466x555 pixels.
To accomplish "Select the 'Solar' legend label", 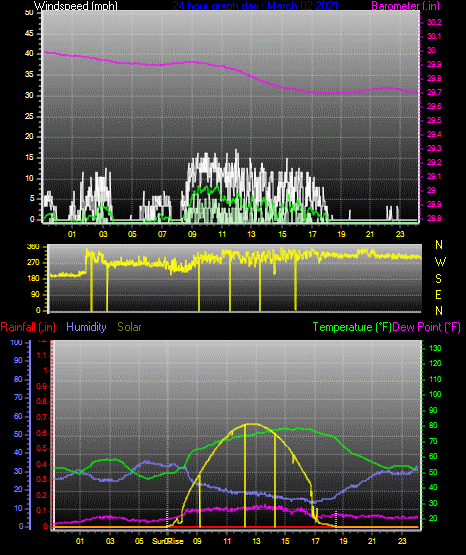I will (129, 327).
